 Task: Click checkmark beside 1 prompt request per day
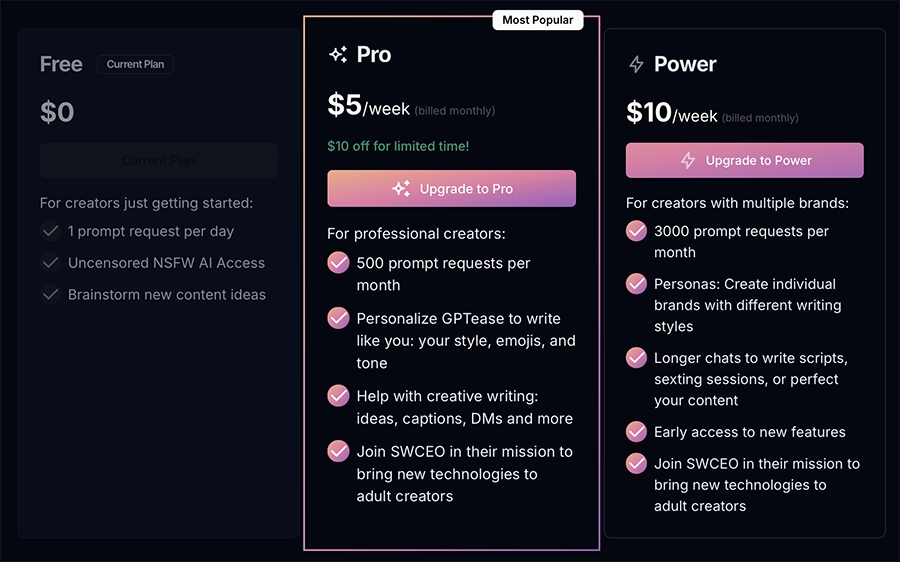point(50,231)
